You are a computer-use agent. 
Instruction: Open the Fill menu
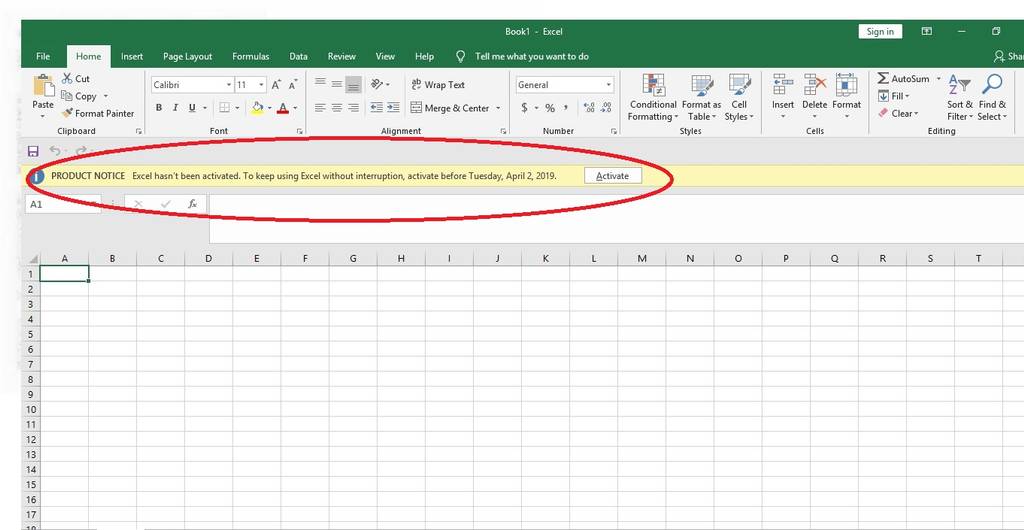point(894,96)
